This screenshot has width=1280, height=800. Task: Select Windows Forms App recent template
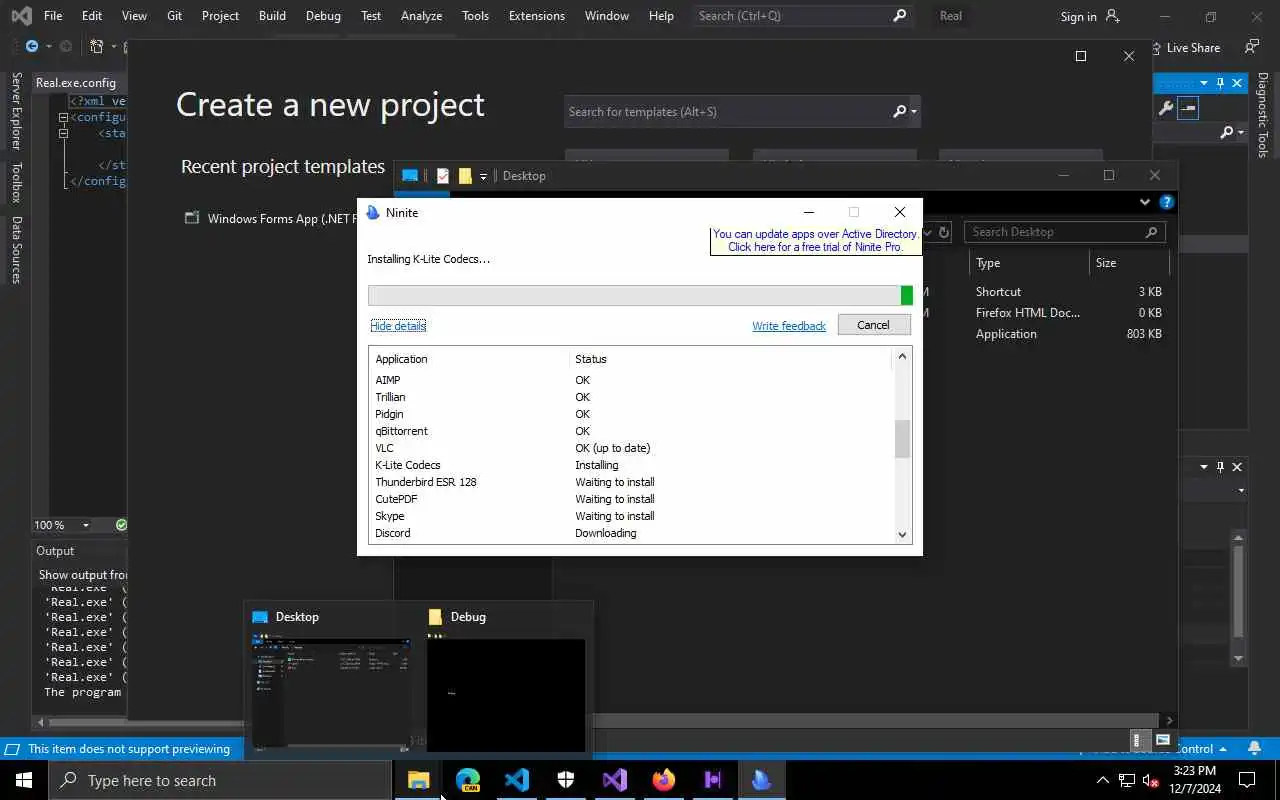272,219
